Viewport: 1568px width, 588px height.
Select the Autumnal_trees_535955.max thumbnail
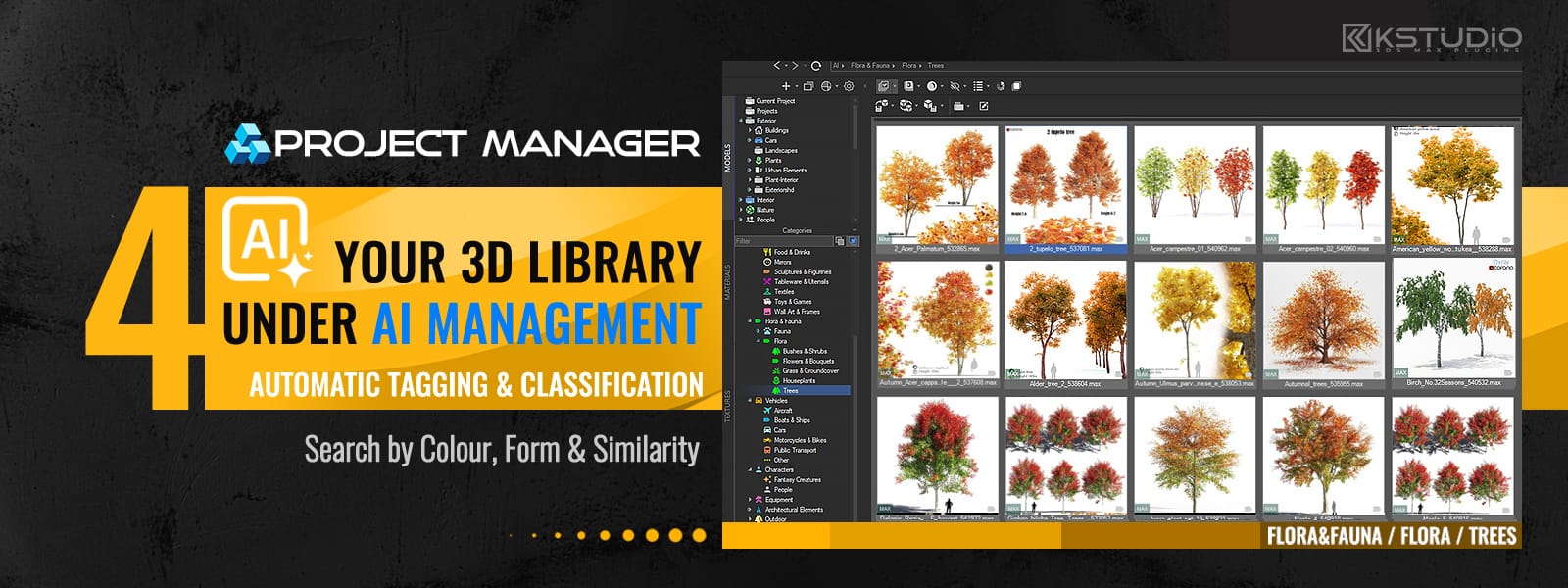tap(1323, 324)
